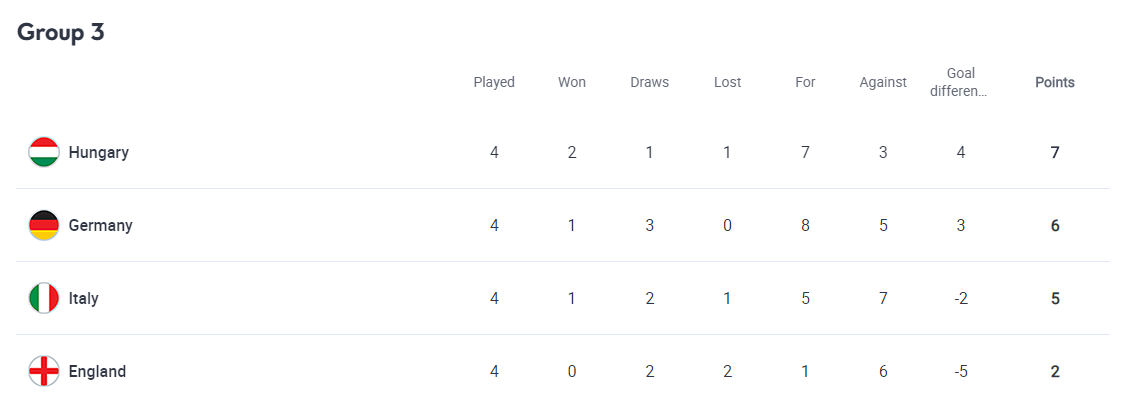Click the England flag icon

pyautogui.click(x=44, y=371)
